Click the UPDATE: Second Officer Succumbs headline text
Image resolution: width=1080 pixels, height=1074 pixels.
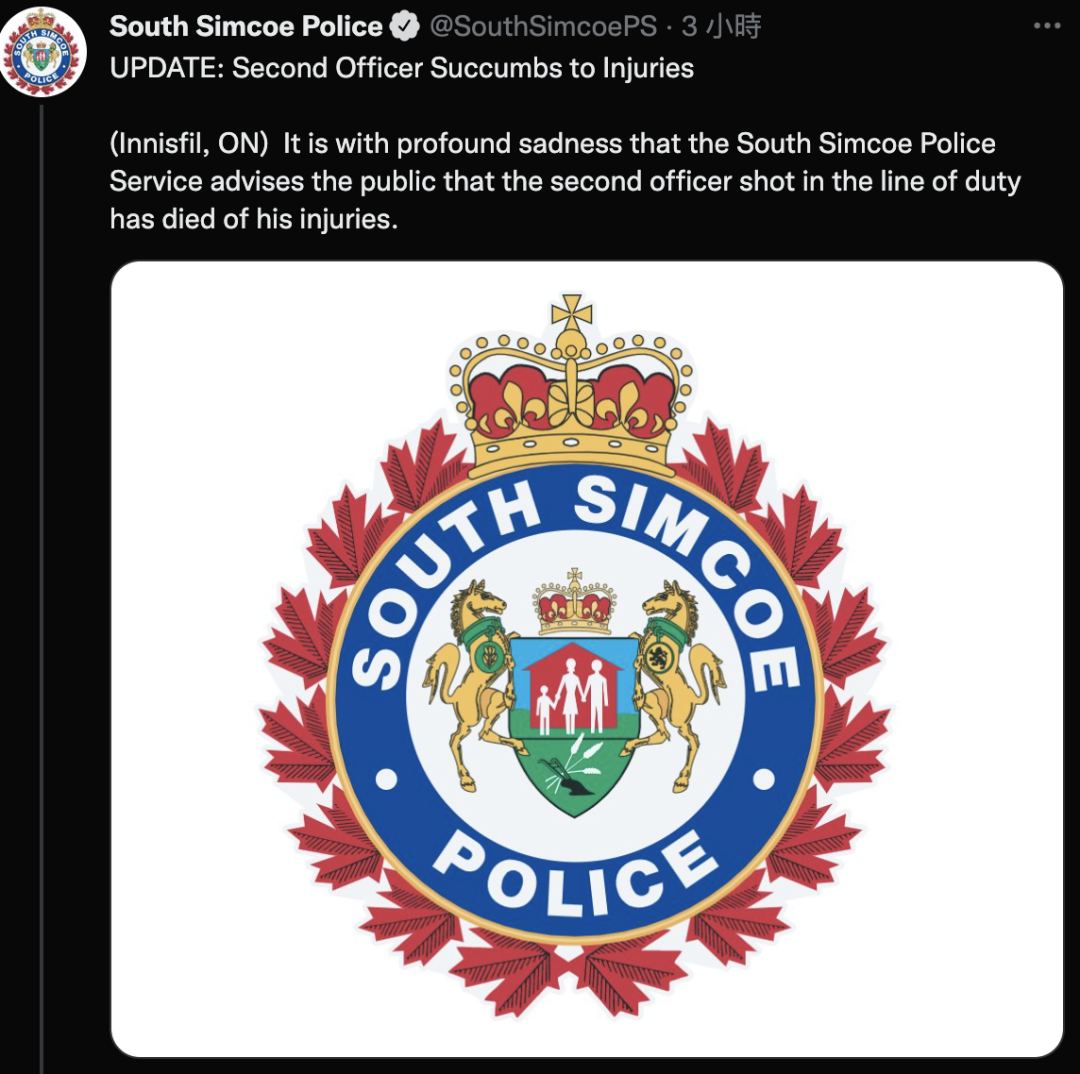(402, 68)
